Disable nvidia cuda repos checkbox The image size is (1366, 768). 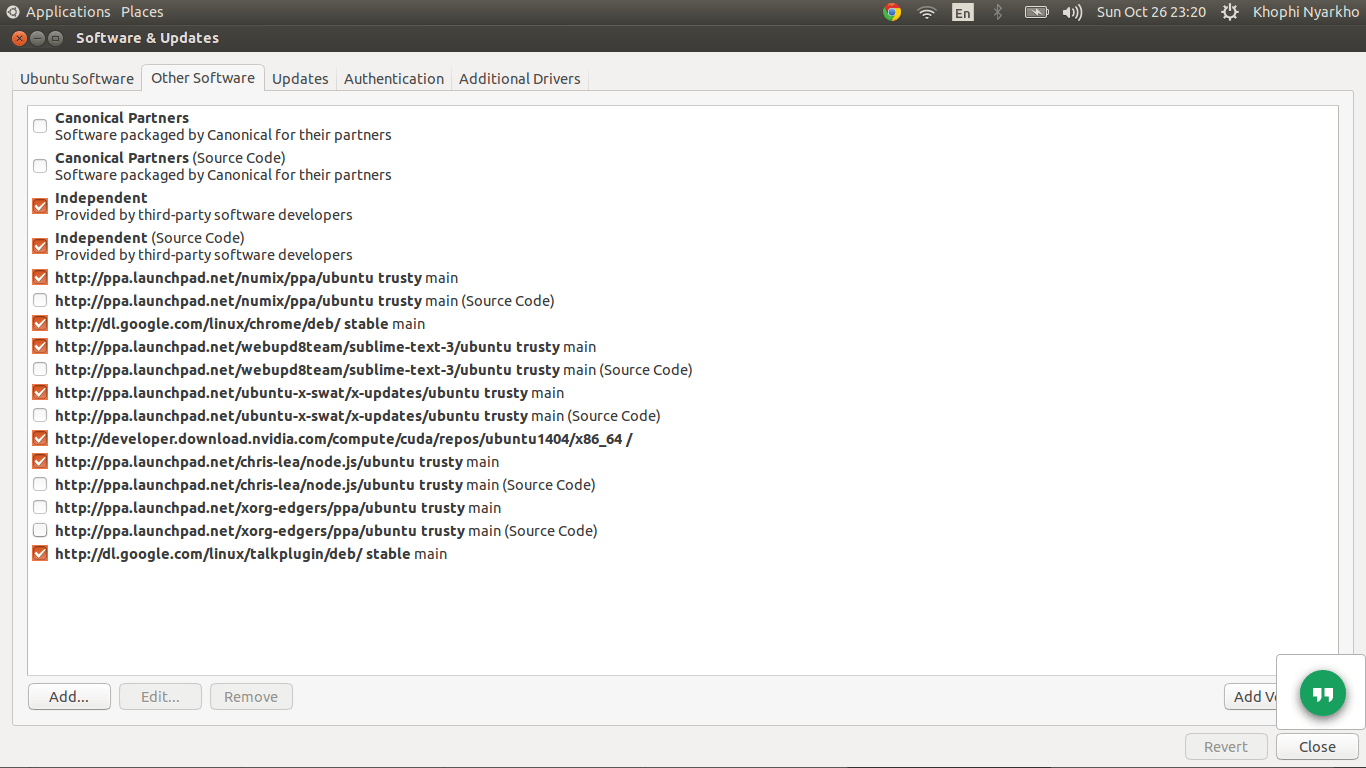pyautogui.click(x=40, y=438)
